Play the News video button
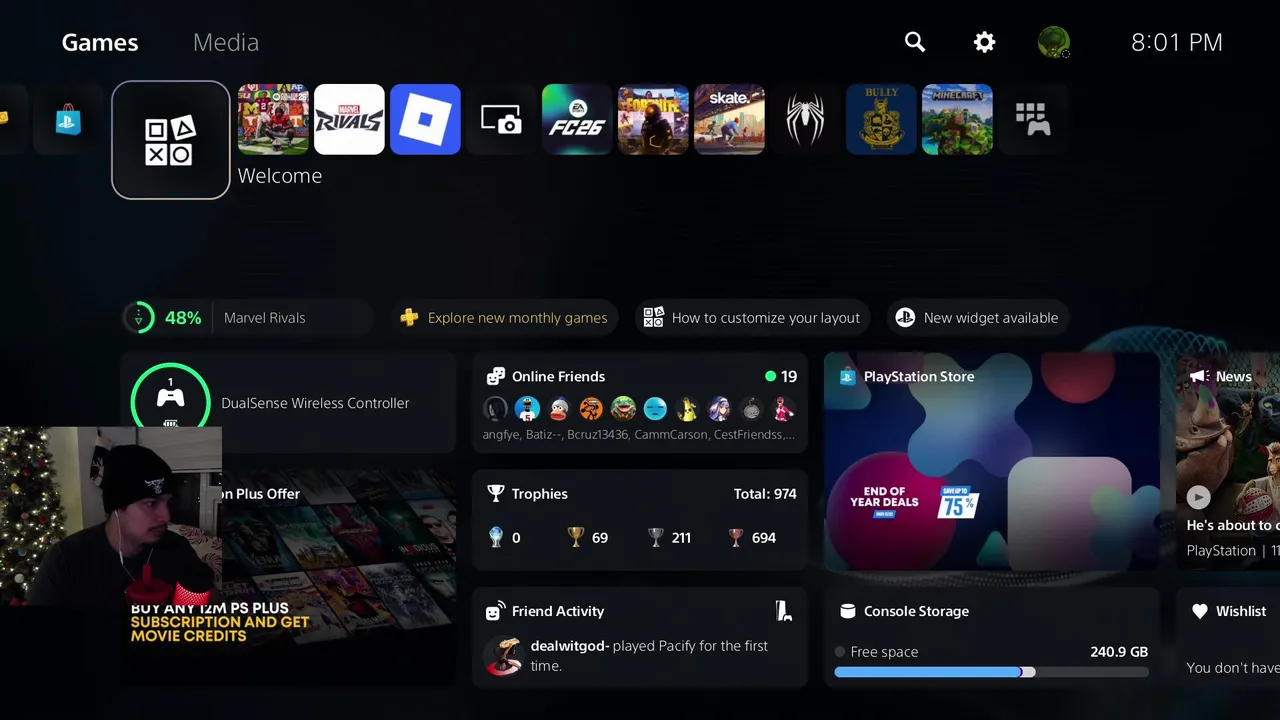Viewport: 1280px width, 720px height. click(1198, 497)
